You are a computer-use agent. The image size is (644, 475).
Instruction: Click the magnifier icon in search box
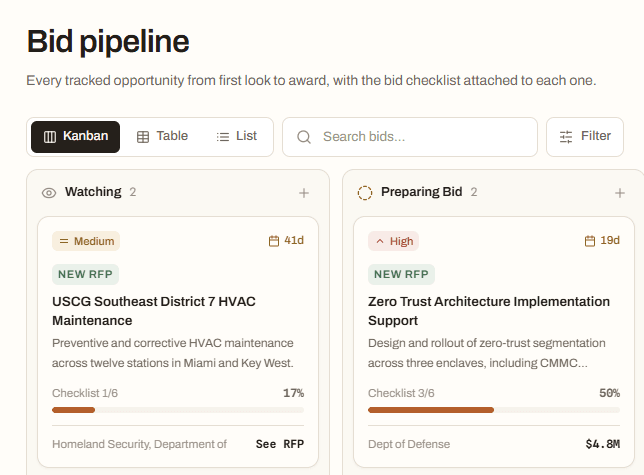click(x=304, y=137)
